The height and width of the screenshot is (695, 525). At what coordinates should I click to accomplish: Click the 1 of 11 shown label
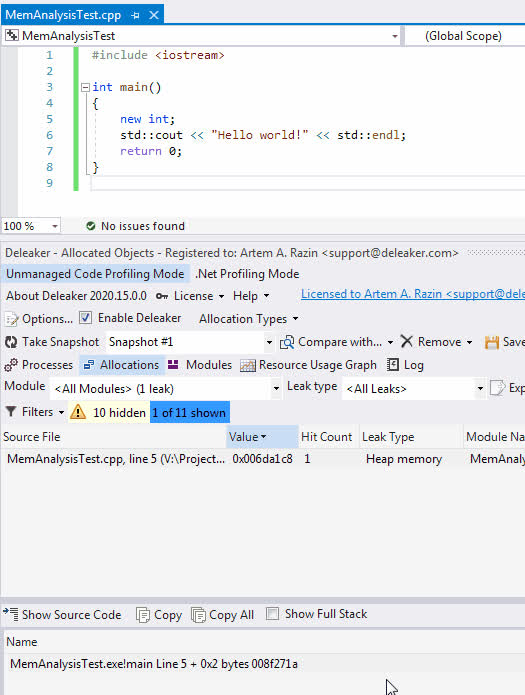[x=189, y=413]
